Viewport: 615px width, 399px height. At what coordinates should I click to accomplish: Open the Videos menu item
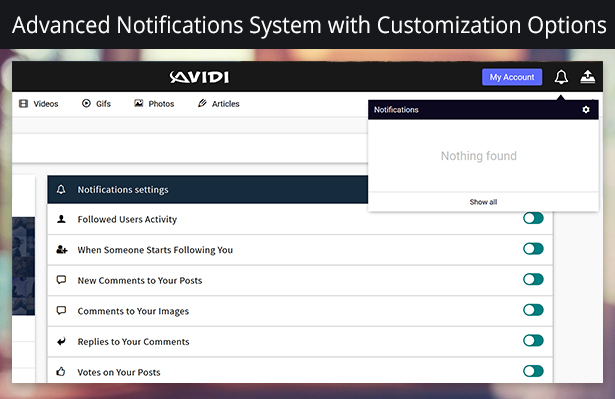click(x=39, y=104)
